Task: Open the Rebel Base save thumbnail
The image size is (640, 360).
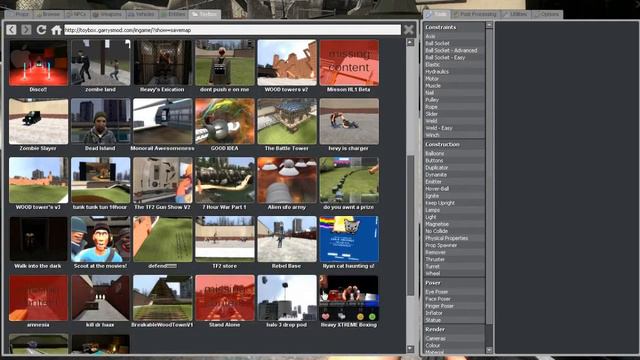Action: pos(287,239)
